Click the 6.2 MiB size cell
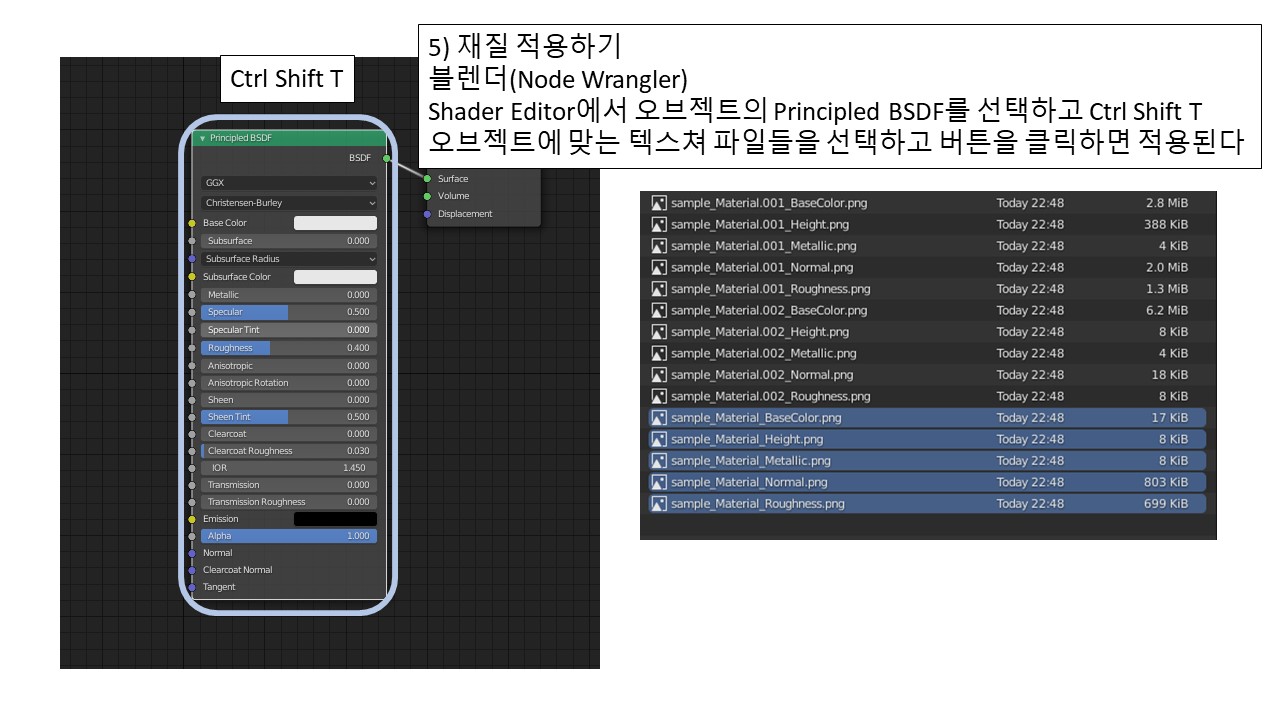The width and height of the screenshot is (1280, 720). click(x=1167, y=310)
